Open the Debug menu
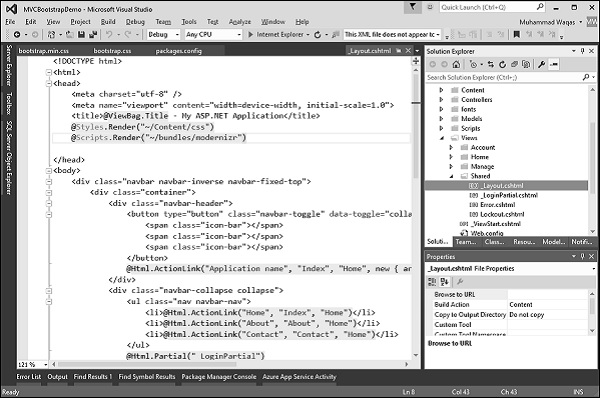This screenshot has height=398, width=600. point(135,22)
